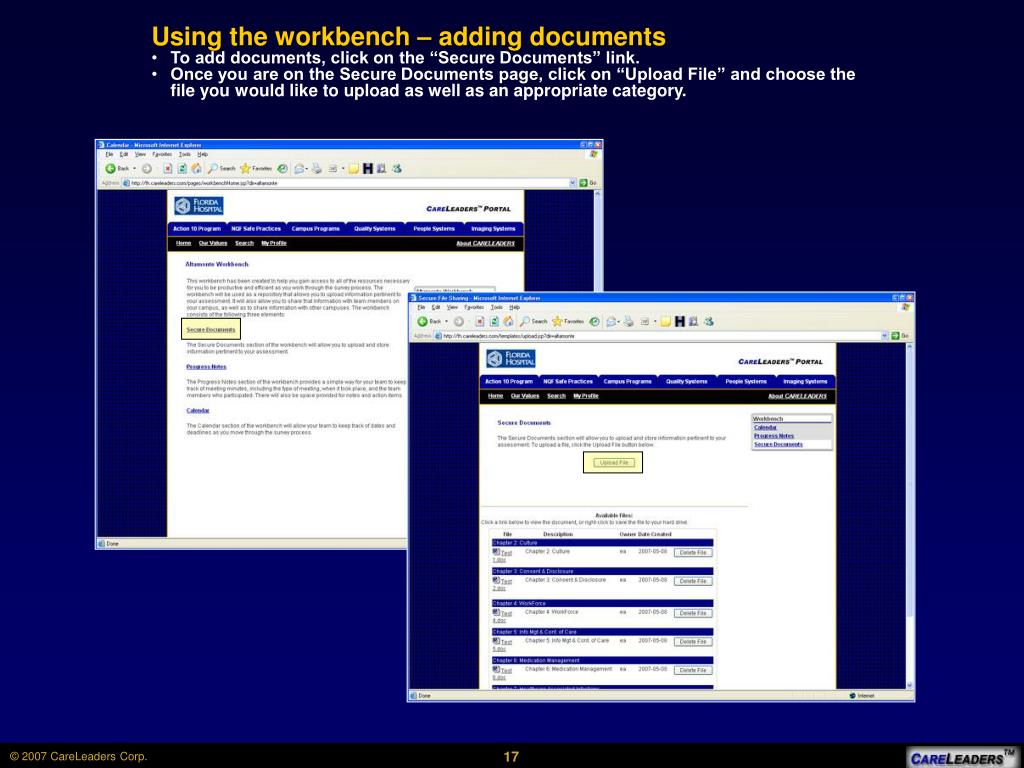Select Quality Systems tab in Calendar window
1024x768 pixels.
point(375,229)
